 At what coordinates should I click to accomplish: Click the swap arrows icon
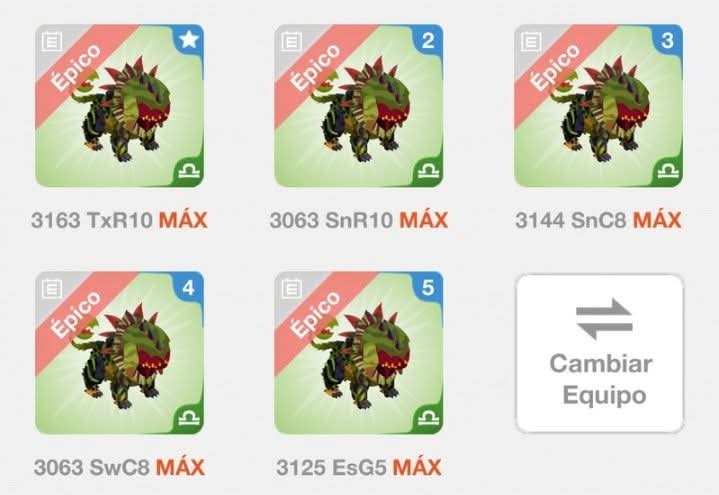[604, 319]
